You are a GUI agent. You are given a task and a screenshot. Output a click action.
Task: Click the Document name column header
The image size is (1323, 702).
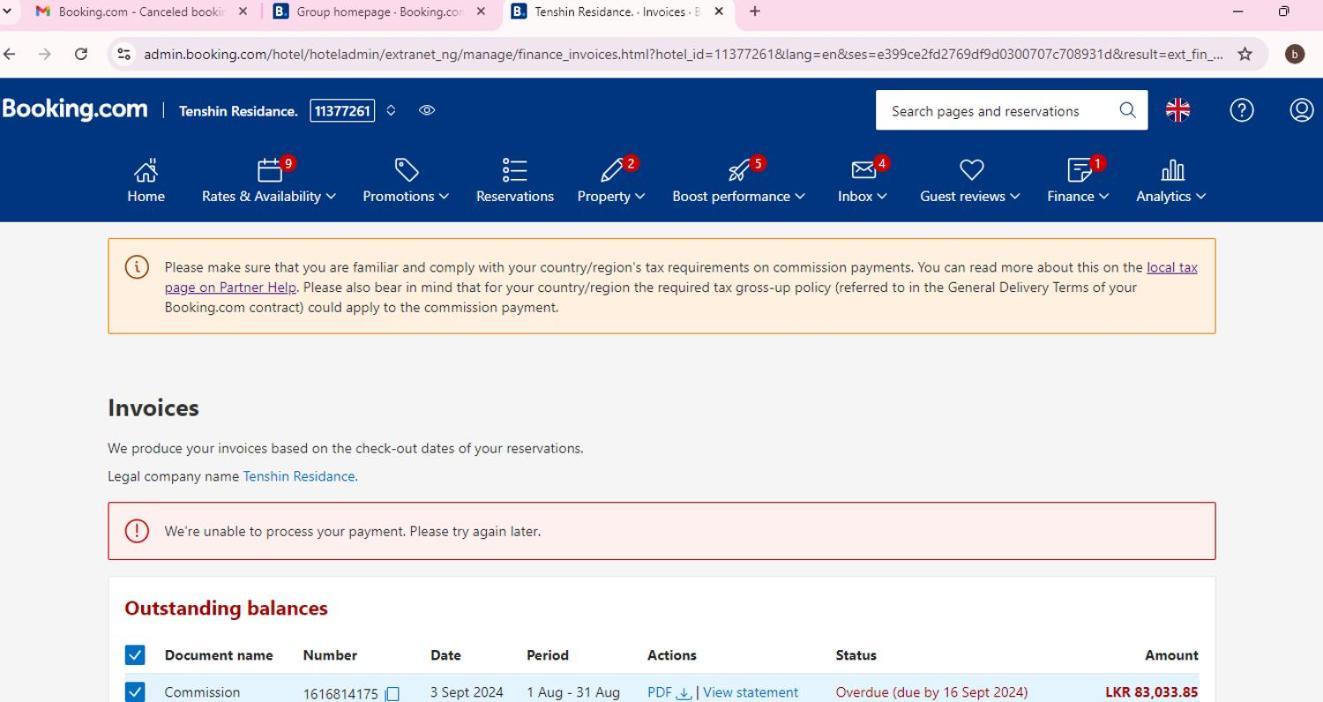click(219, 655)
